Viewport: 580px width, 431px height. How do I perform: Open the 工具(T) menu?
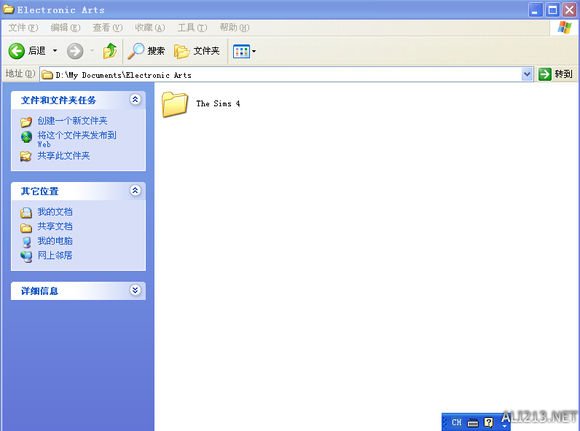pyautogui.click(x=192, y=27)
